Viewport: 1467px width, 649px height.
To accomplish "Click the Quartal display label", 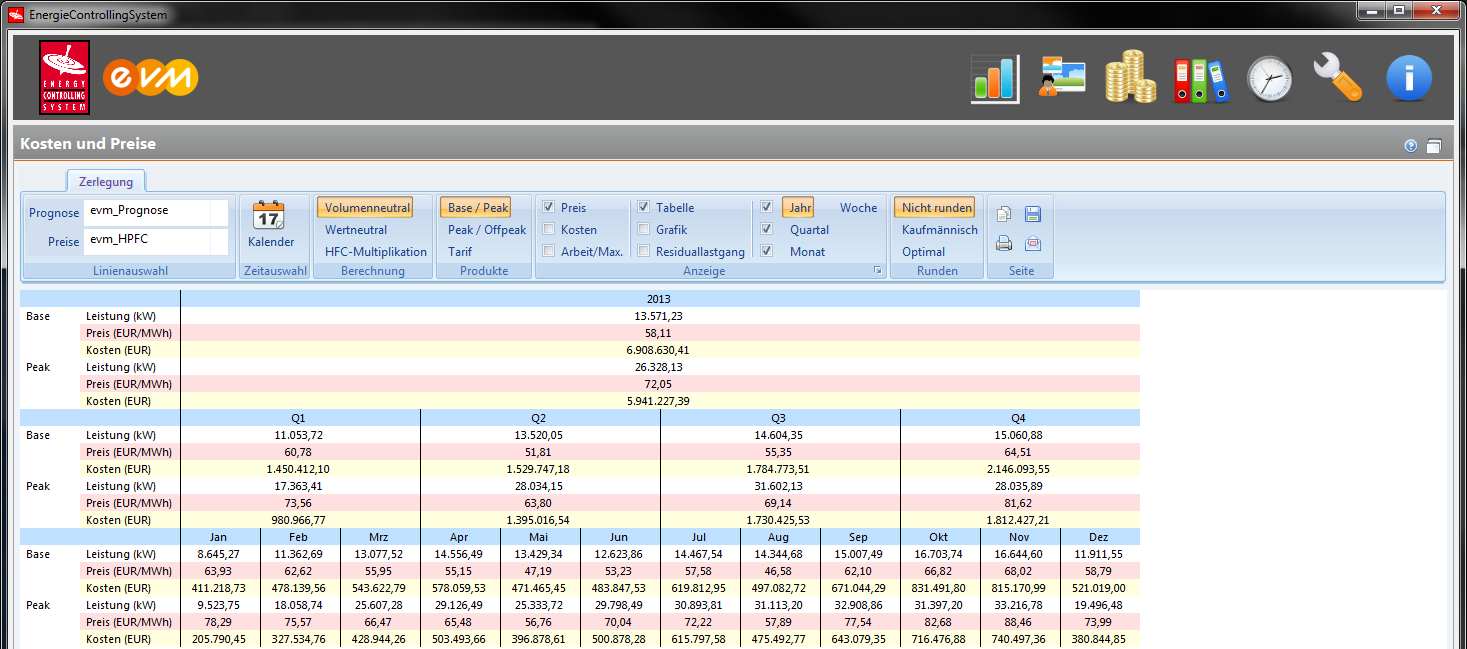I will (809, 230).
